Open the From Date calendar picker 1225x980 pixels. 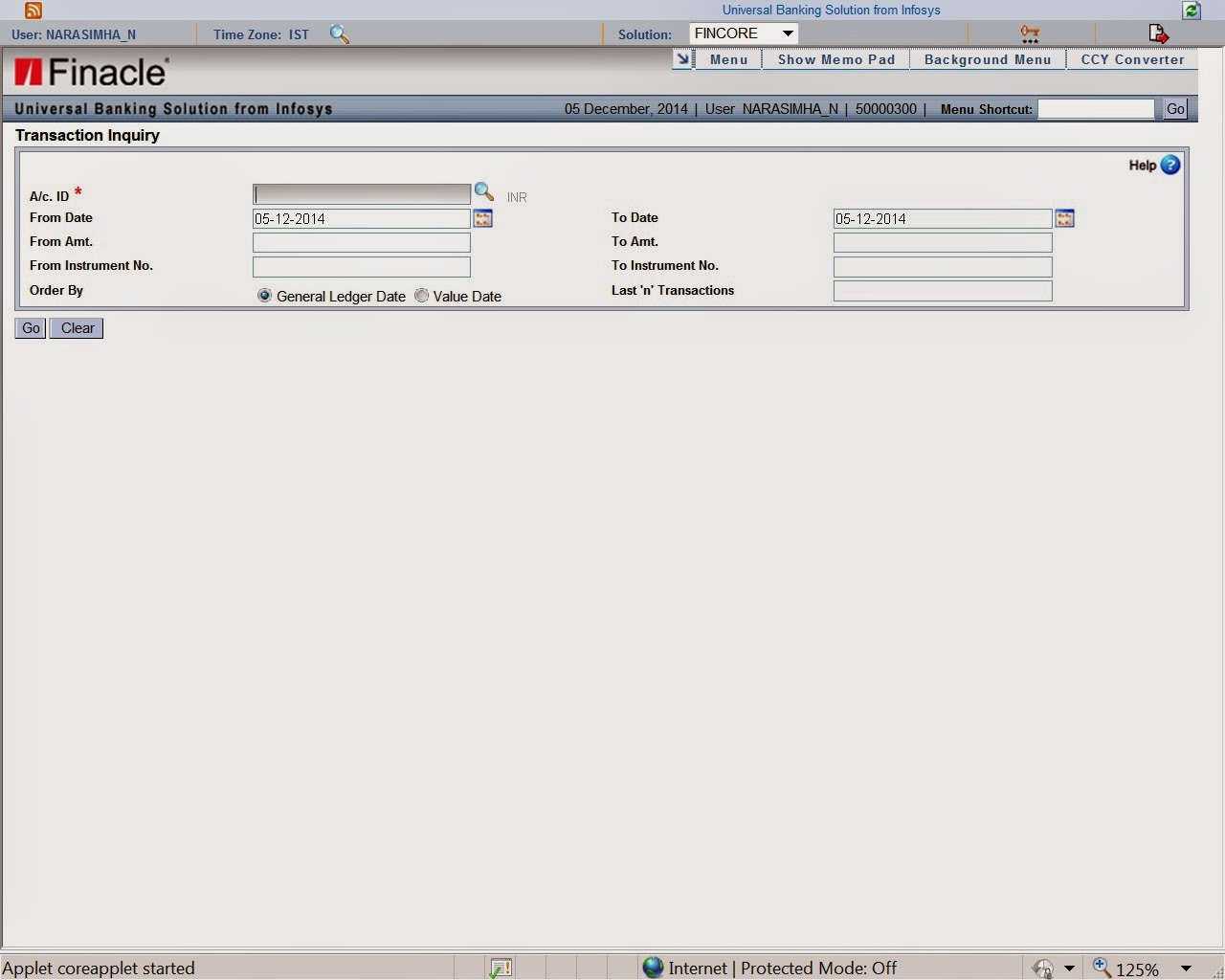483,219
